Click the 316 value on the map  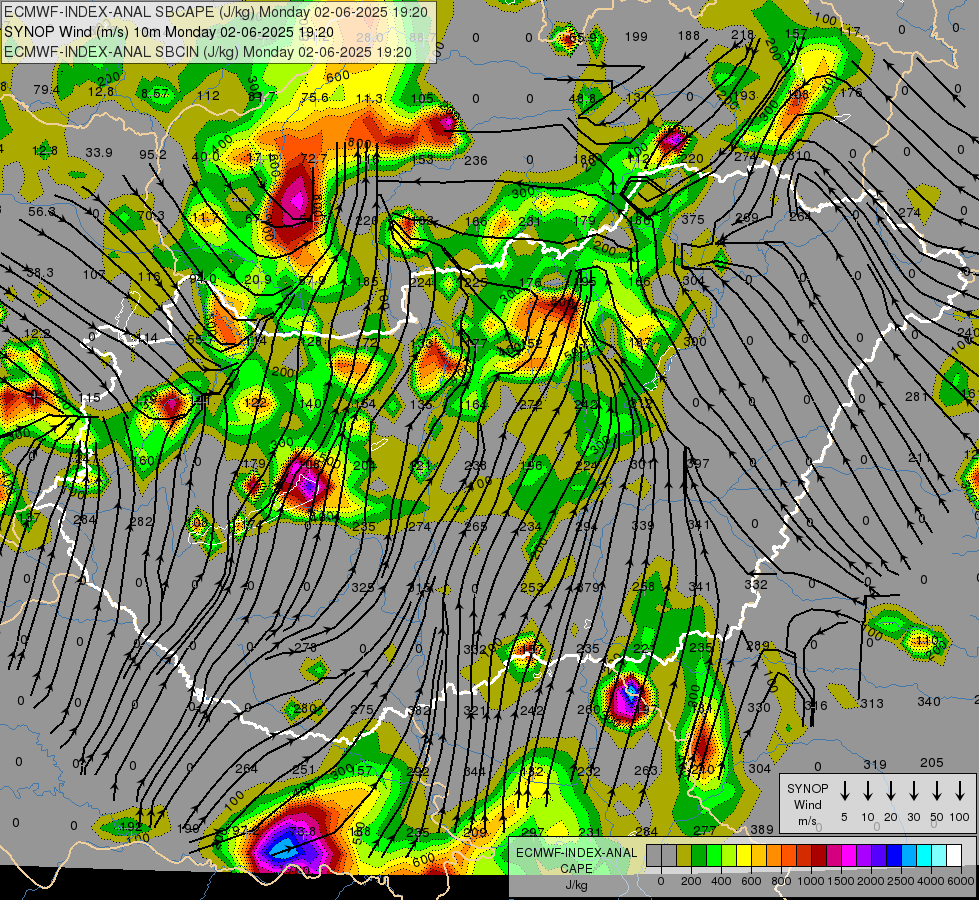tap(815, 706)
